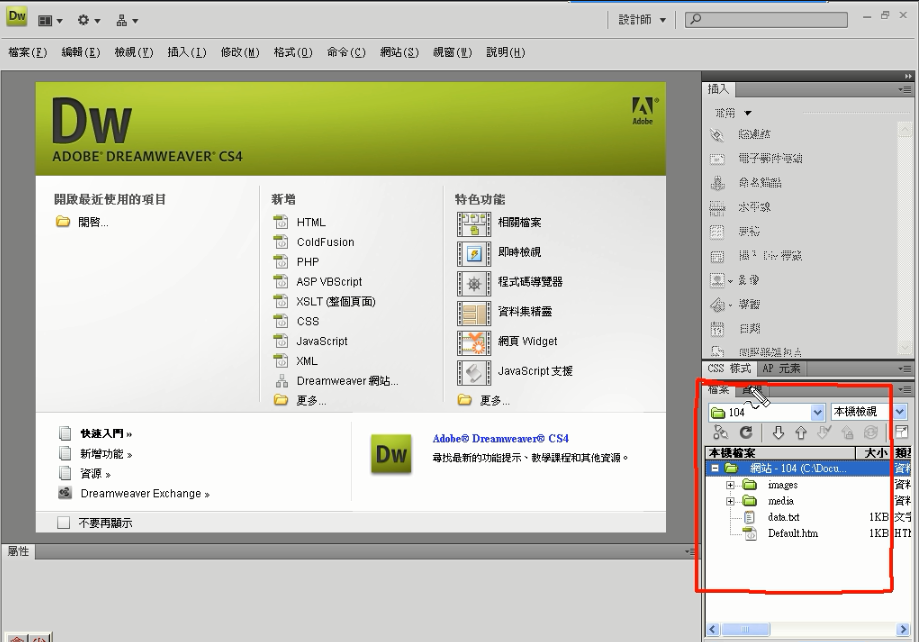The image size is (919, 642).
Task: Expand the images folder in Files tree
Action: [730, 485]
